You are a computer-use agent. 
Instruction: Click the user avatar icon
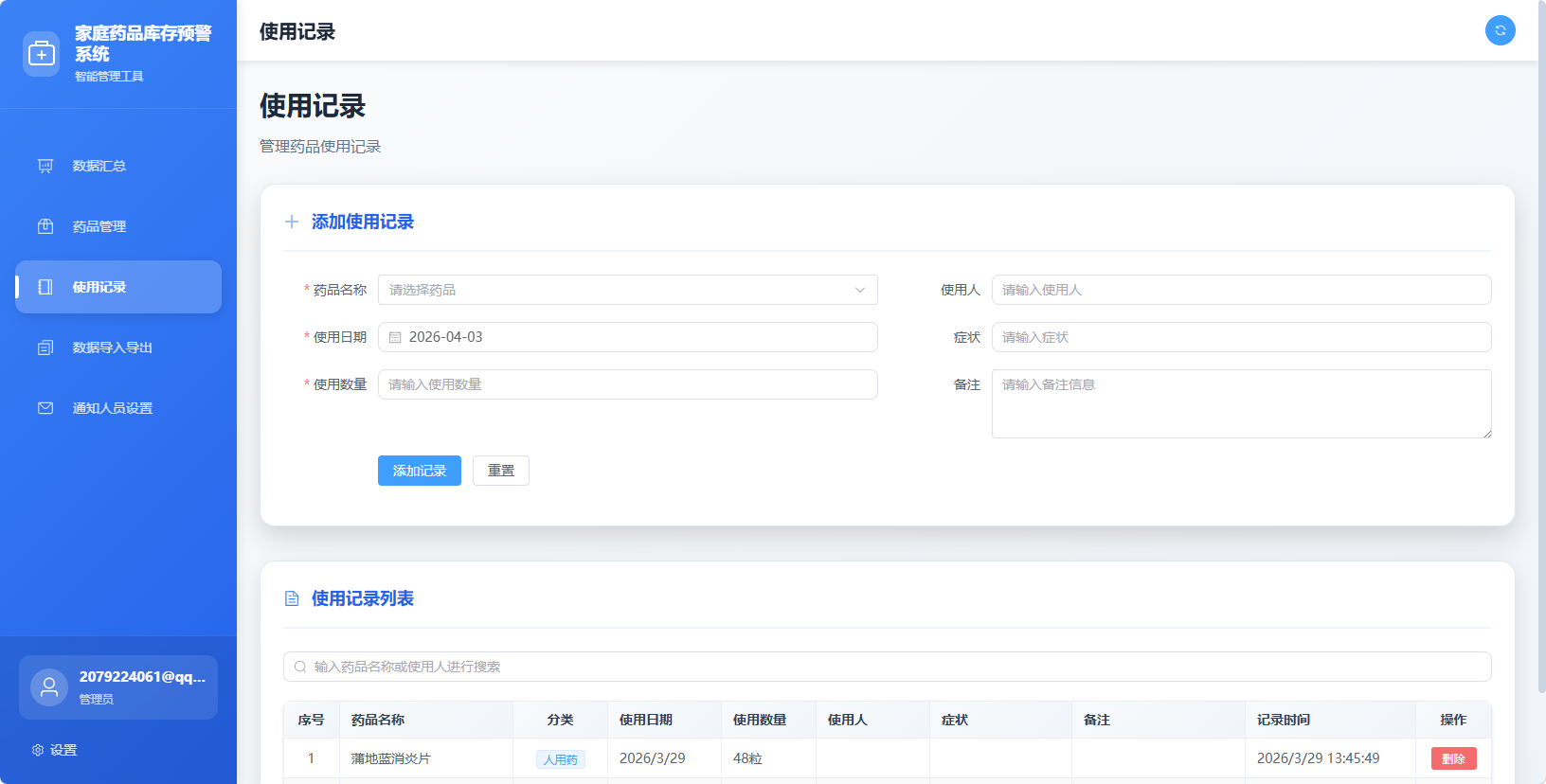click(49, 687)
